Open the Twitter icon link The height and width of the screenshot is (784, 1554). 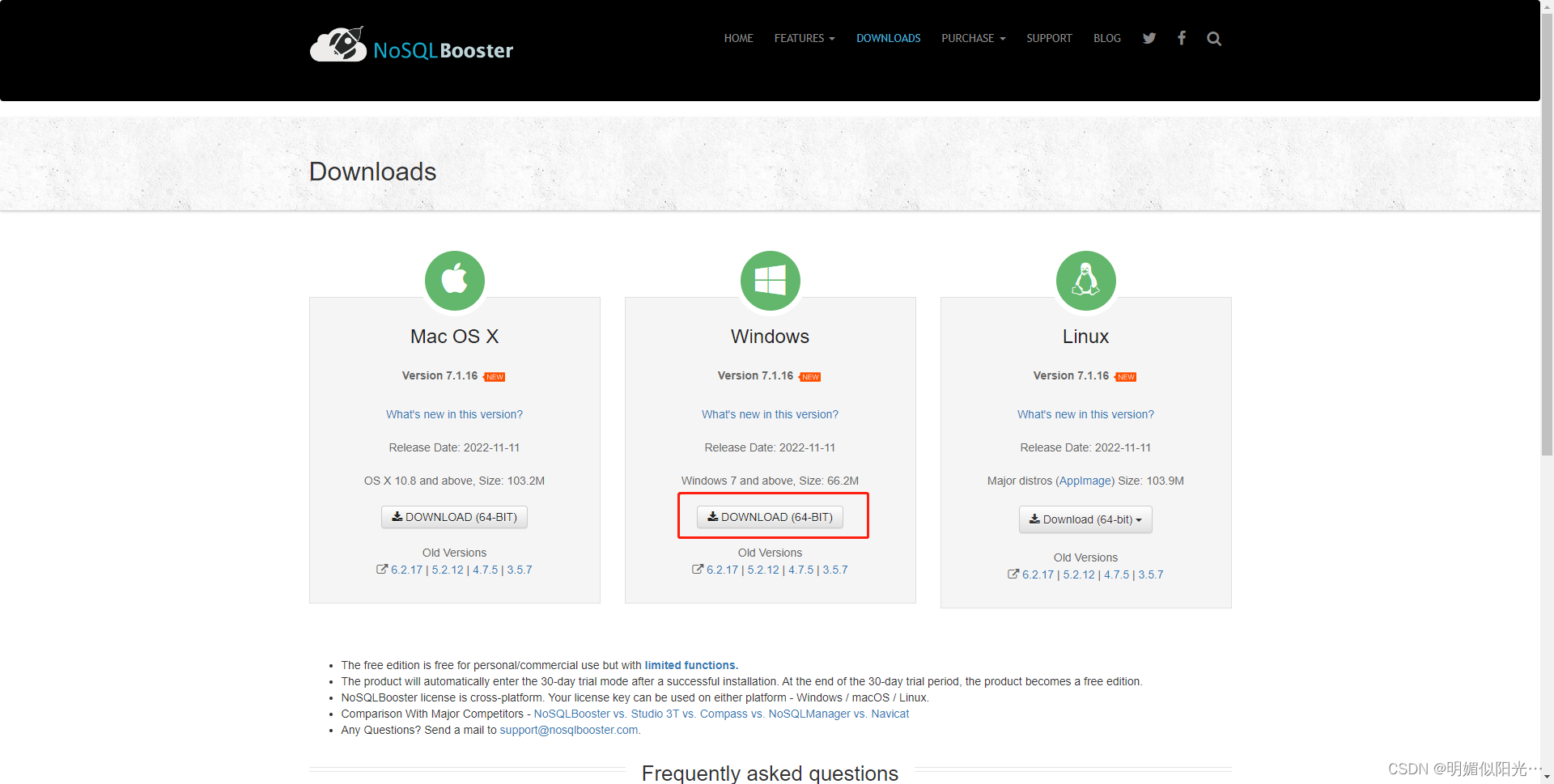point(1149,38)
